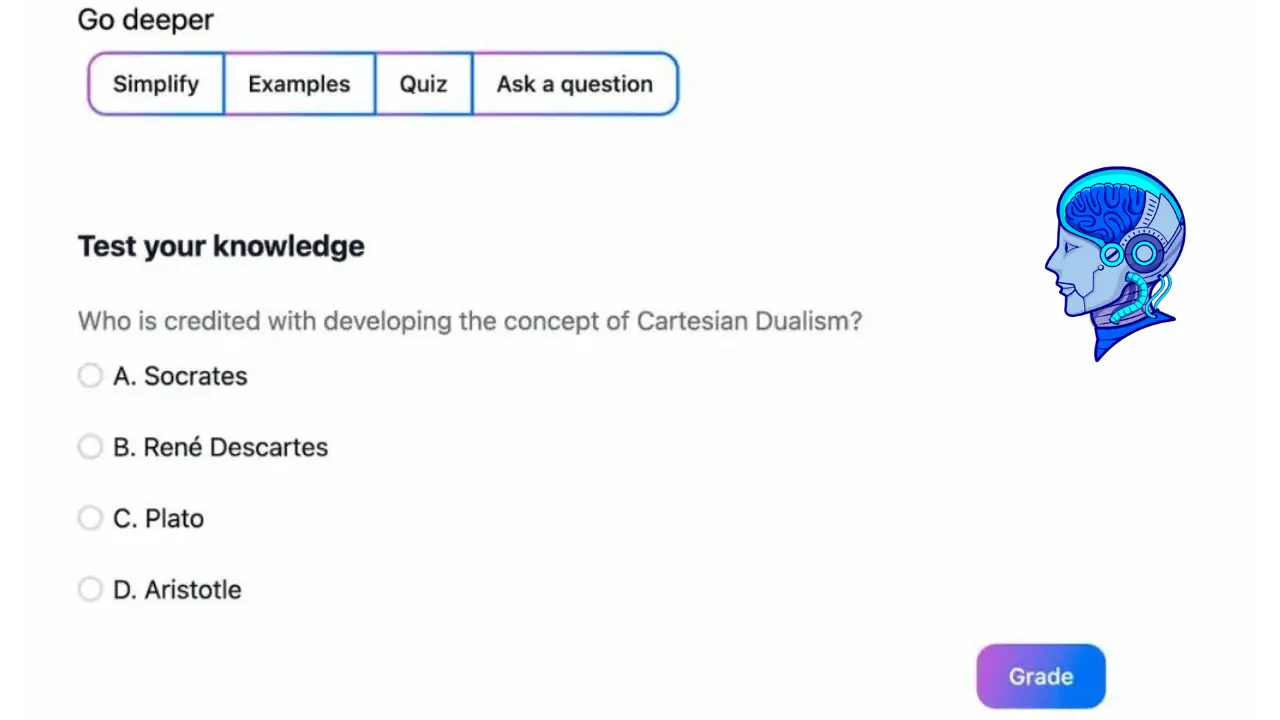Switch to the Examples option
Image resolution: width=1280 pixels, height=720 pixels.
[x=299, y=84]
